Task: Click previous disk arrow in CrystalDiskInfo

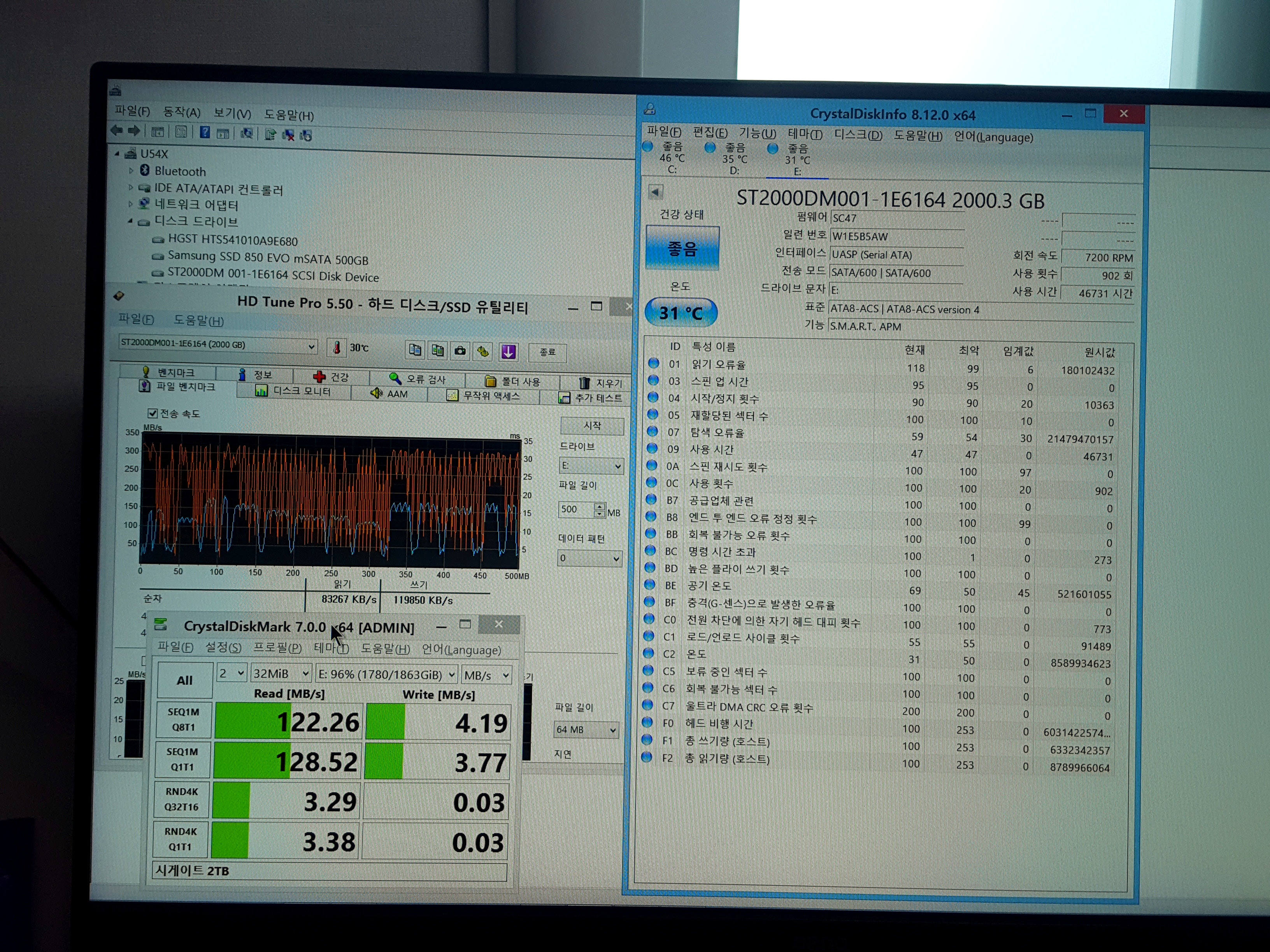Action: coord(656,192)
